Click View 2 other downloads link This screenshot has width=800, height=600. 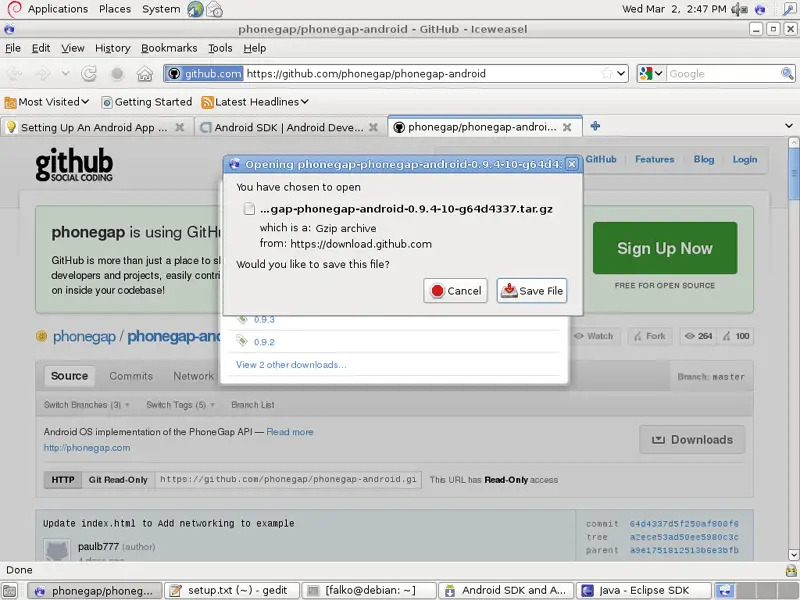[291, 365]
